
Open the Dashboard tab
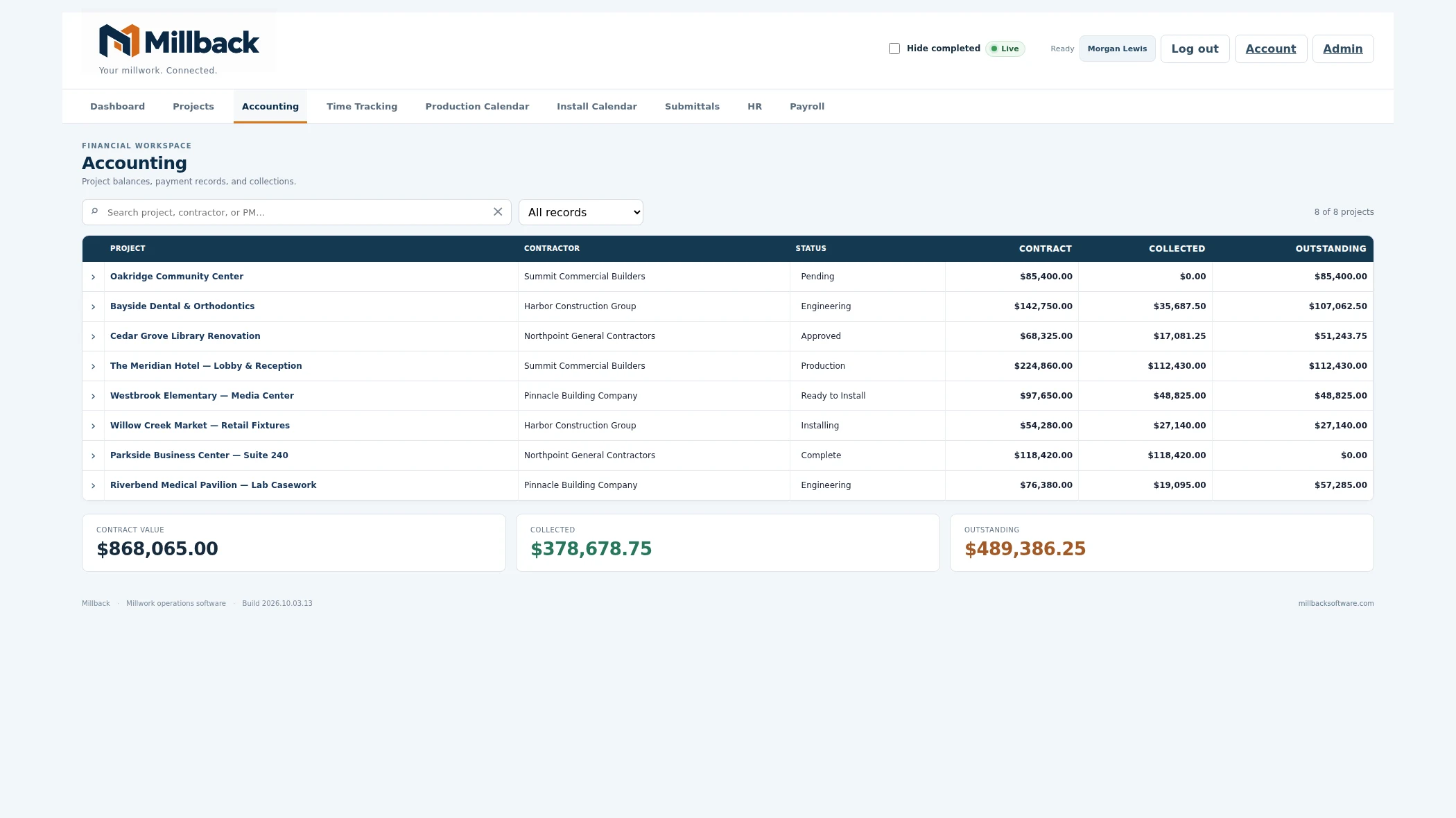tap(118, 106)
